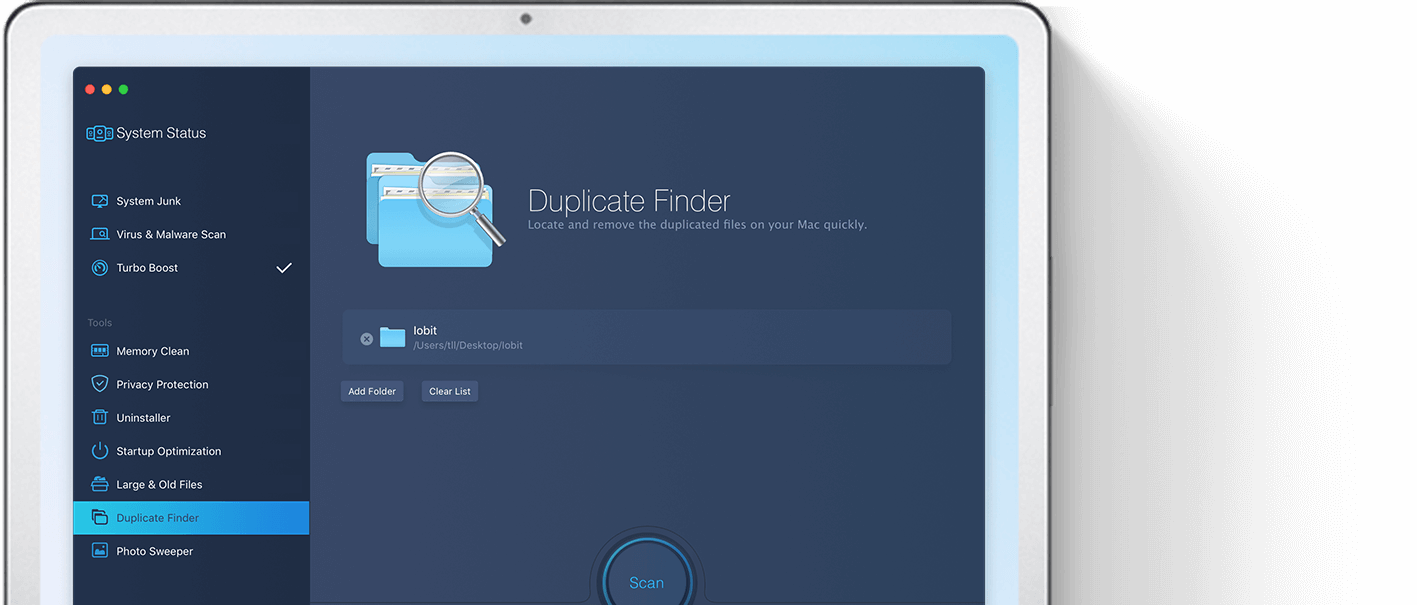Start the scan with Scan button

(x=646, y=582)
